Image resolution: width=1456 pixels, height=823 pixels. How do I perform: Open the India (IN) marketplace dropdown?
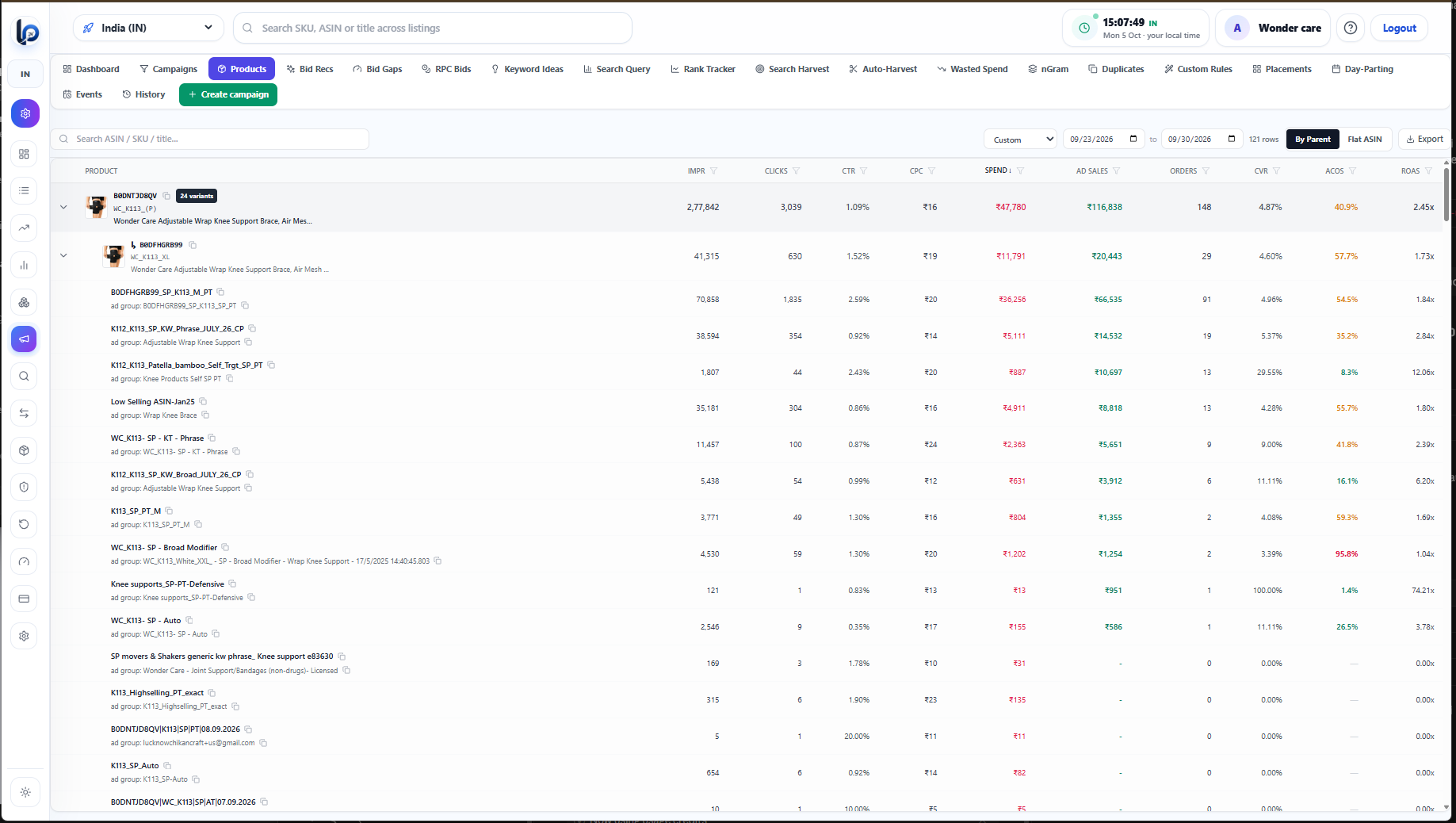148,28
